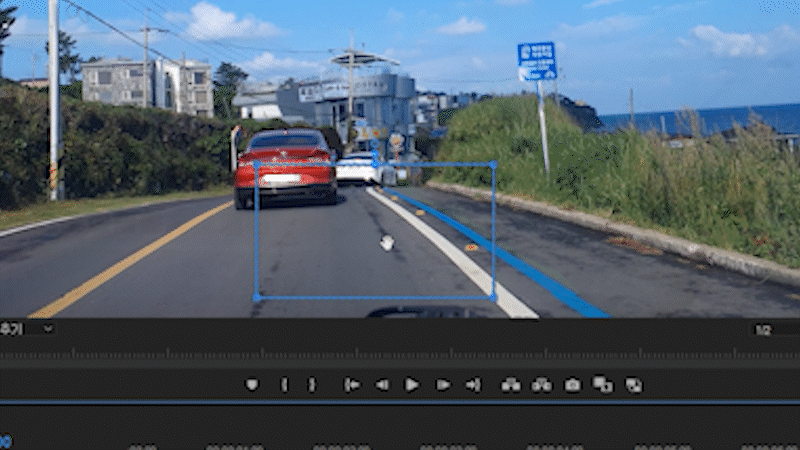Select the mask's top-left corner vertex

click(x=257, y=164)
